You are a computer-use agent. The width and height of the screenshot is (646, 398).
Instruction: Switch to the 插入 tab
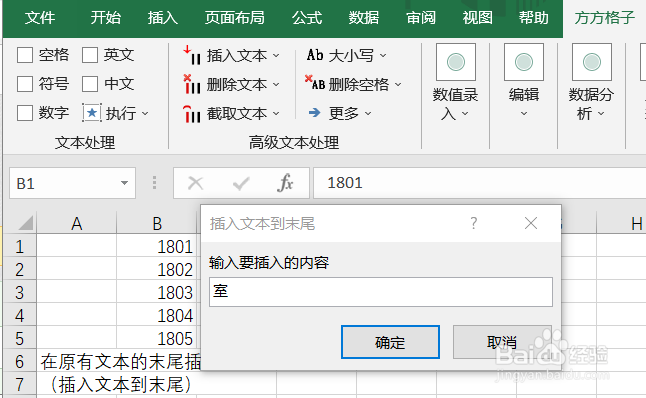(163, 18)
